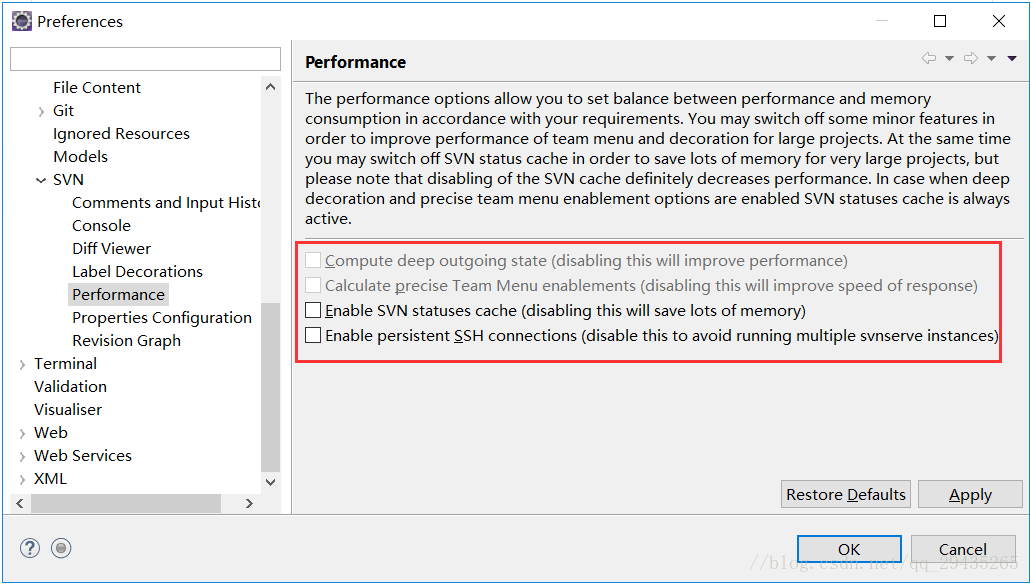
Task: Open the Revision Graph preferences page
Action: coord(126,340)
